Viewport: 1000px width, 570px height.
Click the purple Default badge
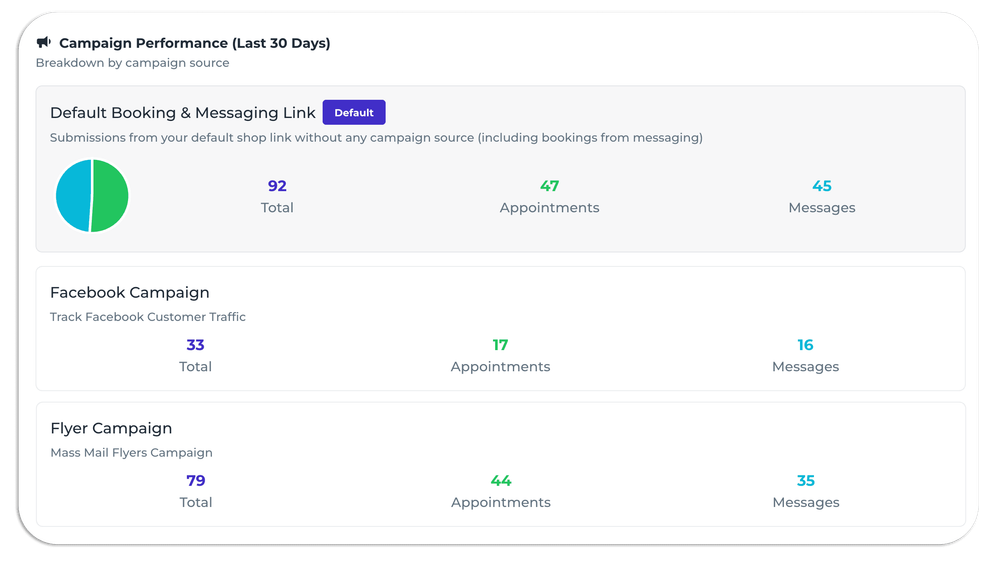point(354,113)
